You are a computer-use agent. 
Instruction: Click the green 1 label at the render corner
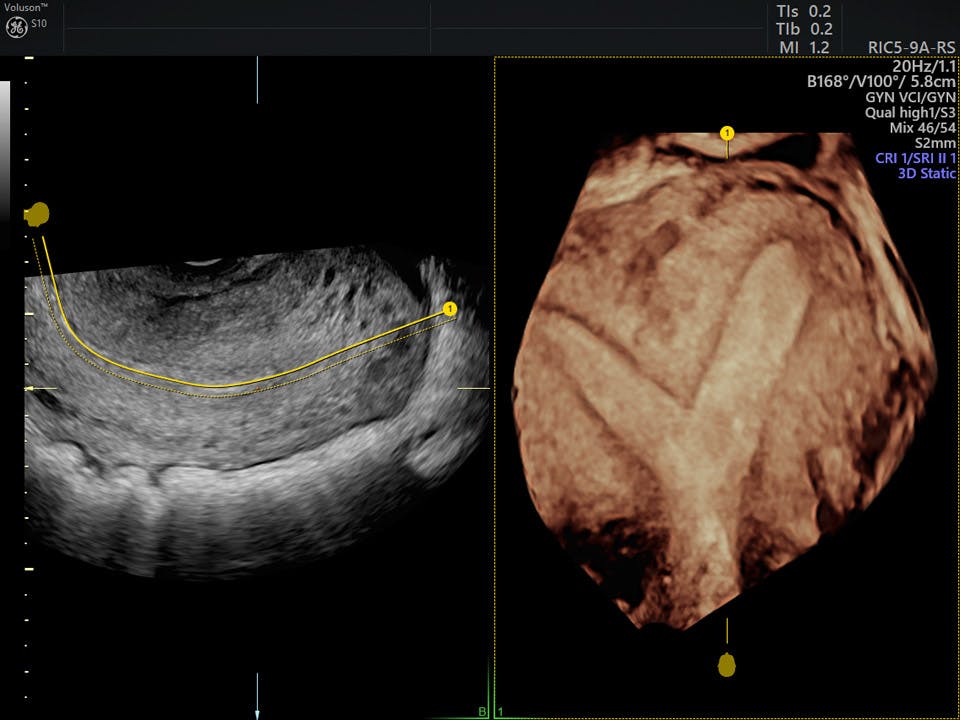tap(501, 712)
